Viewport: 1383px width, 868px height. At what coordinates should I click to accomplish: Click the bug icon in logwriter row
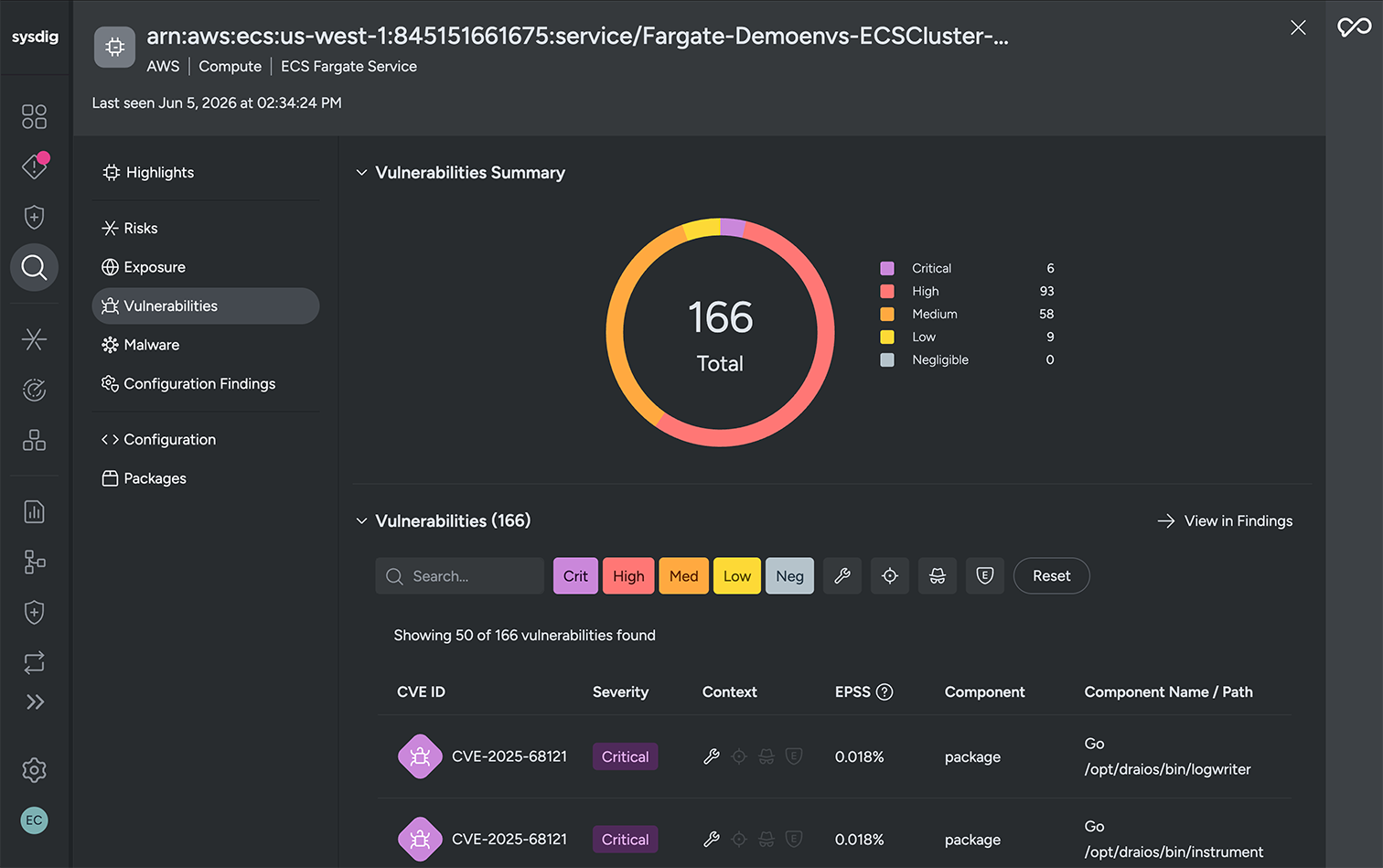(420, 756)
